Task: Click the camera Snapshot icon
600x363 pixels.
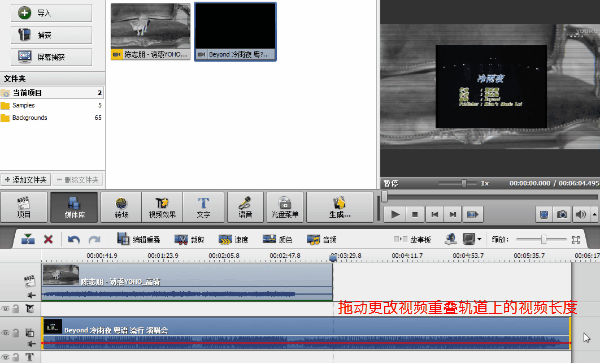Action: pos(562,214)
